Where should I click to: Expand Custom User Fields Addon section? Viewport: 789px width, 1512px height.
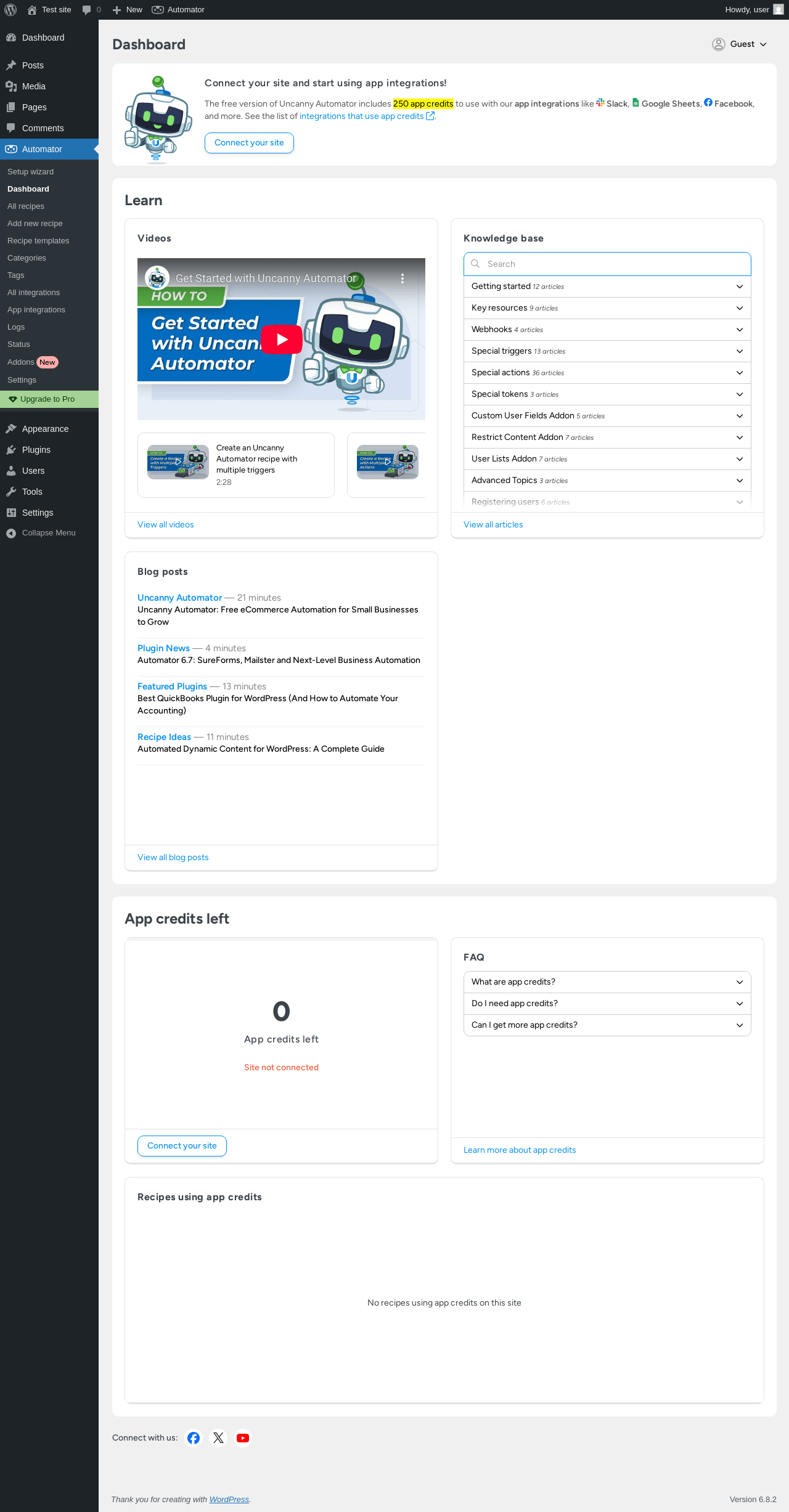point(607,416)
